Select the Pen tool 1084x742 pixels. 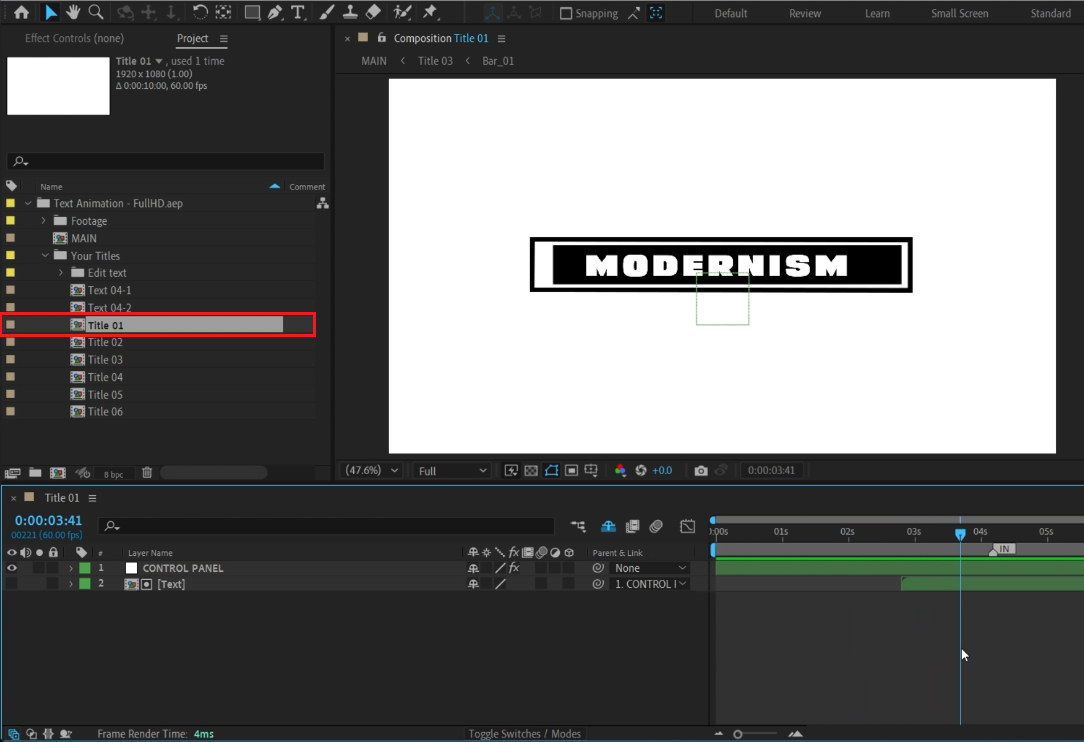(x=275, y=13)
